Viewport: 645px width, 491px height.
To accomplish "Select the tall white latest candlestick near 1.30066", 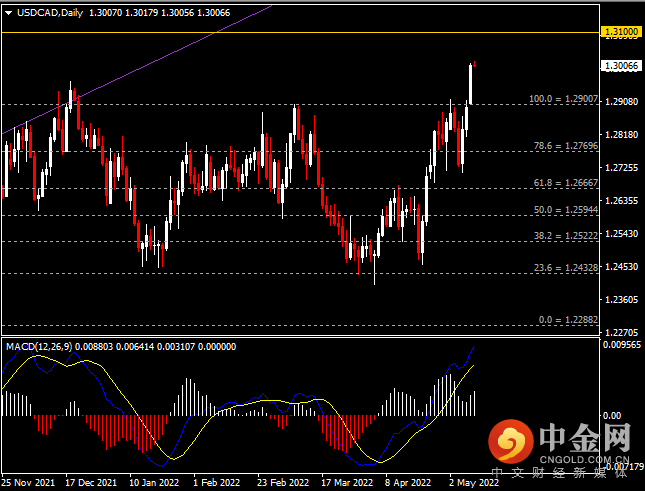I will tap(470, 84).
